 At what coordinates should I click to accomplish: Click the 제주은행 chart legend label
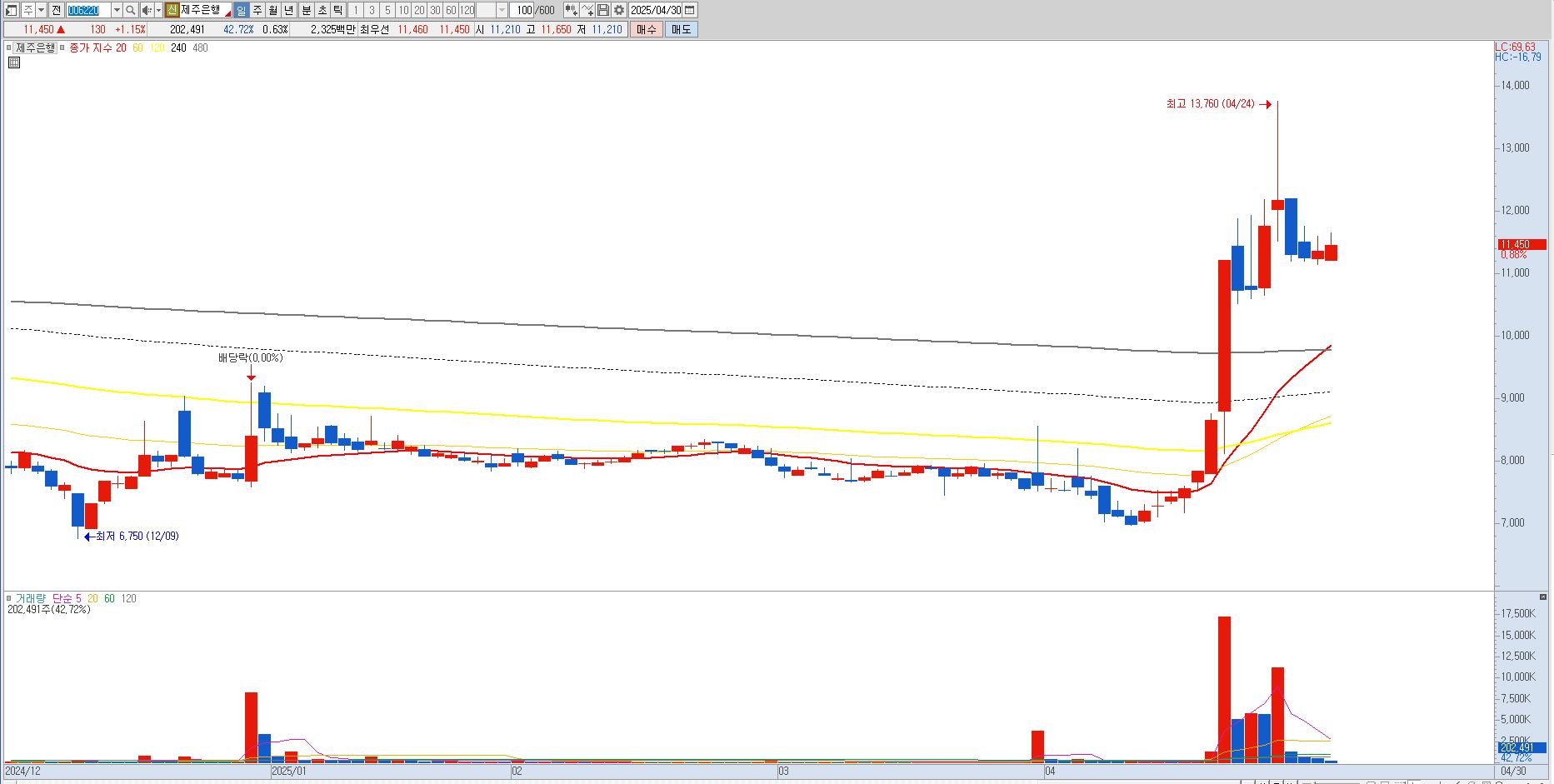pyautogui.click(x=35, y=47)
